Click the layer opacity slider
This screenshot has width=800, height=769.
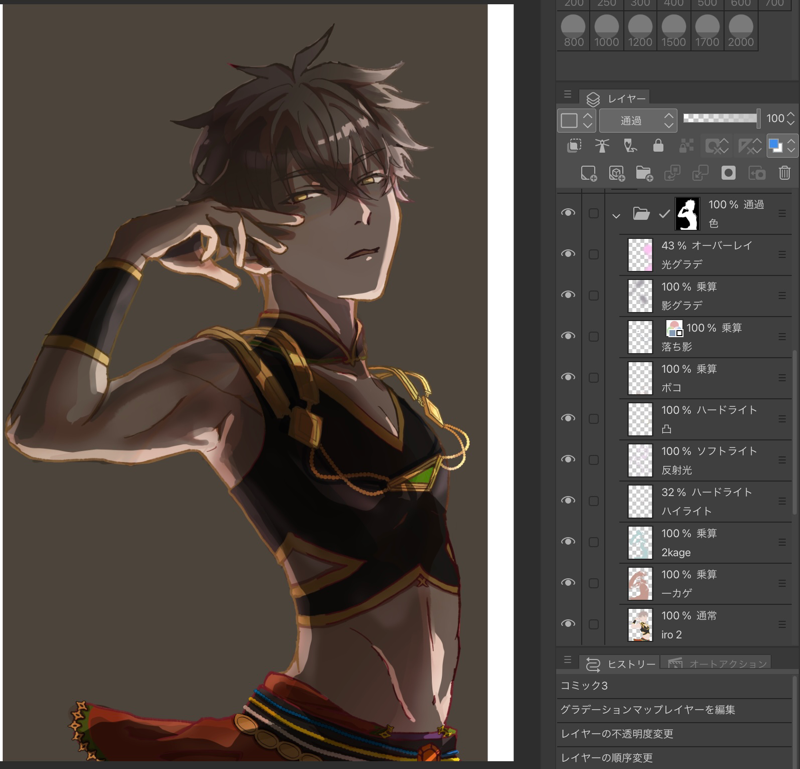[721, 118]
